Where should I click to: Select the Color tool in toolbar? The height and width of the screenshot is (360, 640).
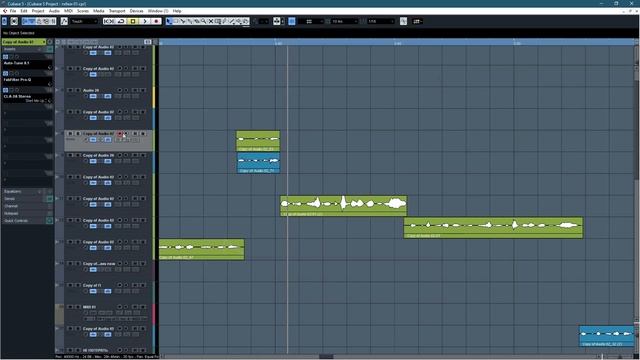(245, 21)
